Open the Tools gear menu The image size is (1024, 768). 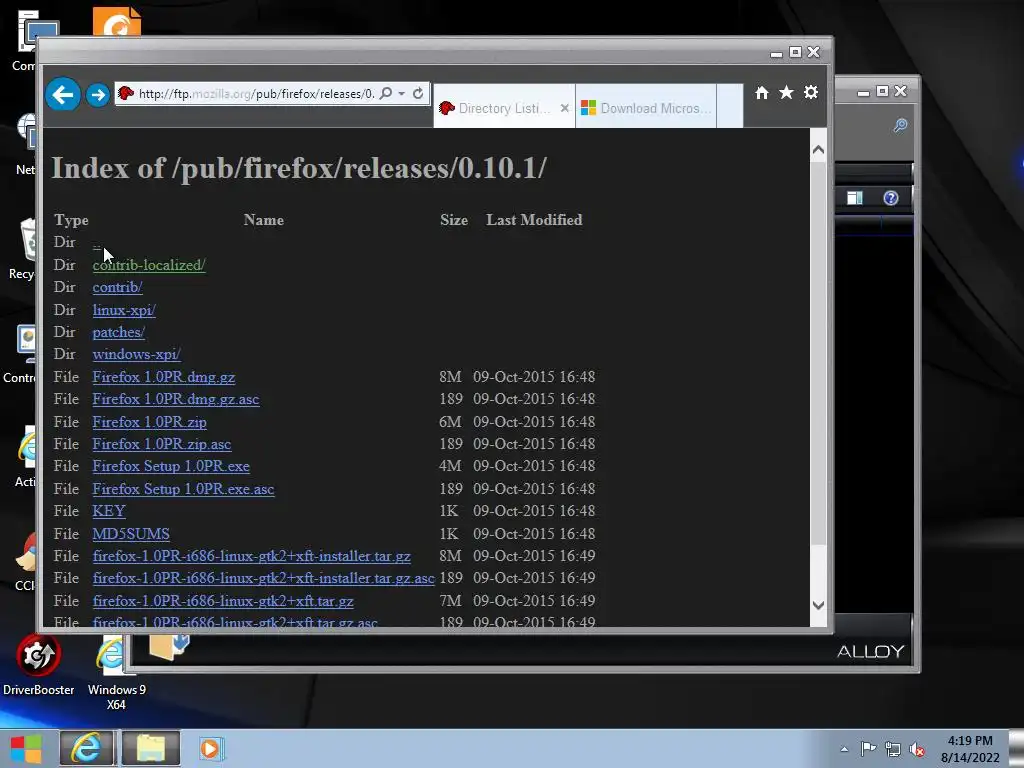pos(811,93)
